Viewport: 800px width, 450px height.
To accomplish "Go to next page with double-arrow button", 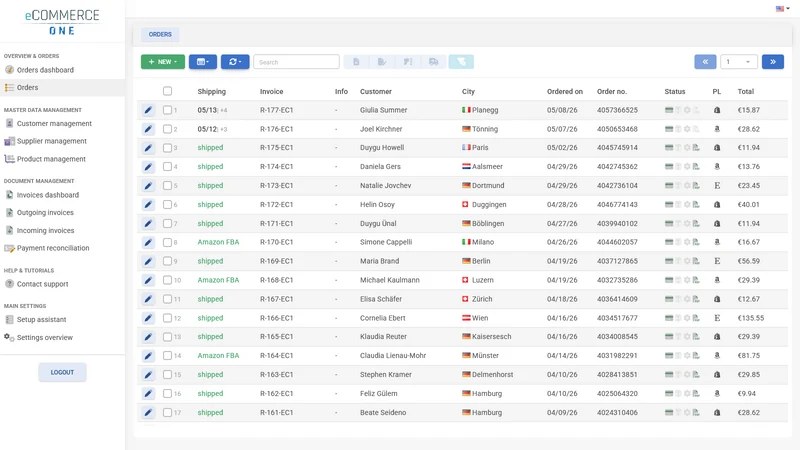I will [x=772, y=62].
